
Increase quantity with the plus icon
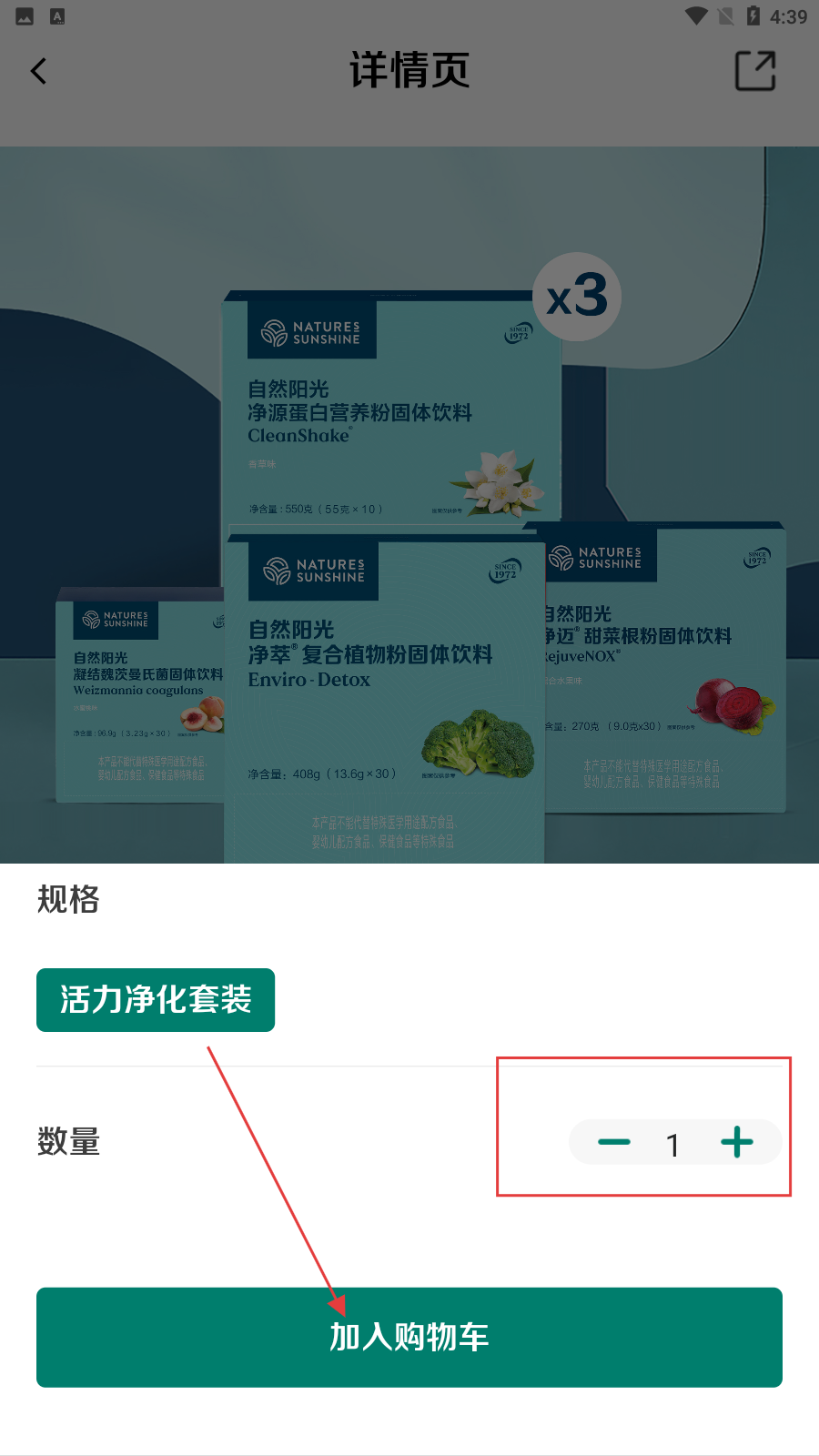[x=736, y=1142]
